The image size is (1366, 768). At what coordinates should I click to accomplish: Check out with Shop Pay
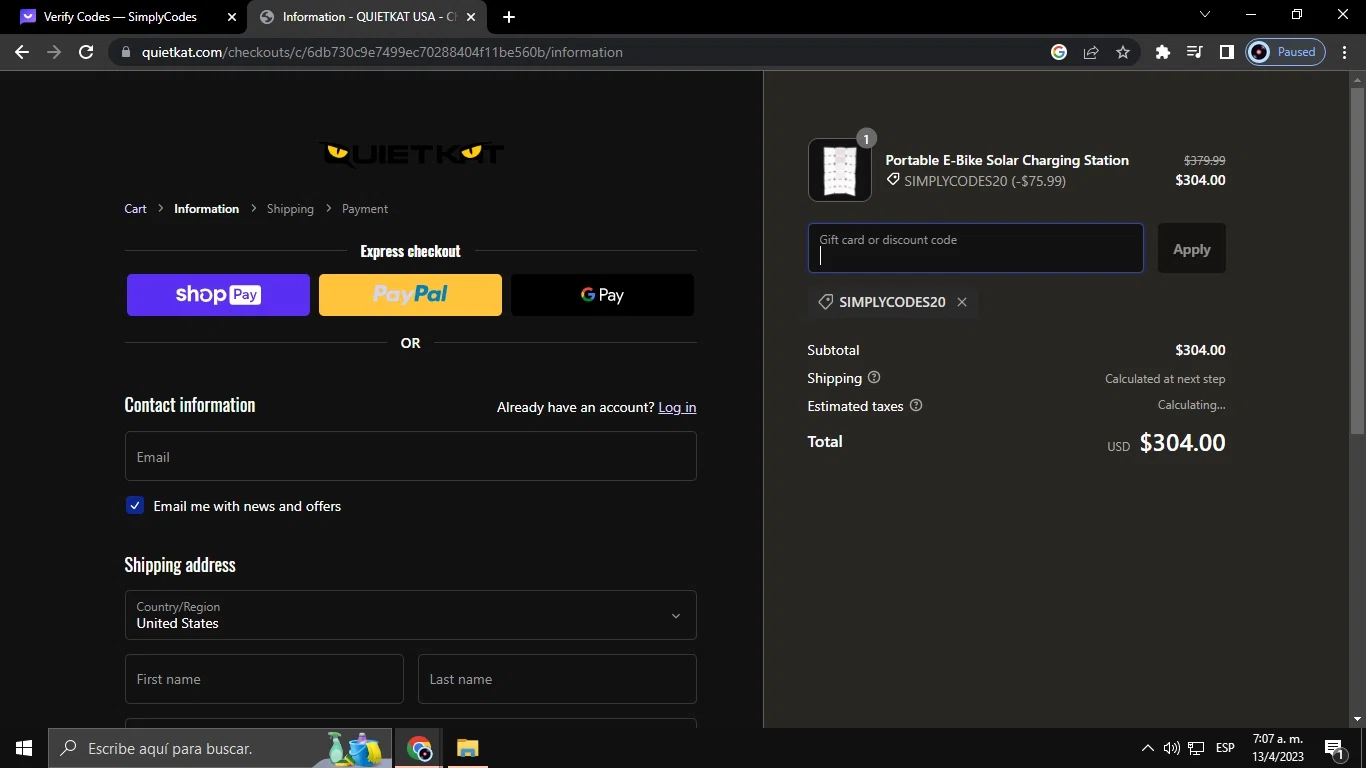[218, 295]
